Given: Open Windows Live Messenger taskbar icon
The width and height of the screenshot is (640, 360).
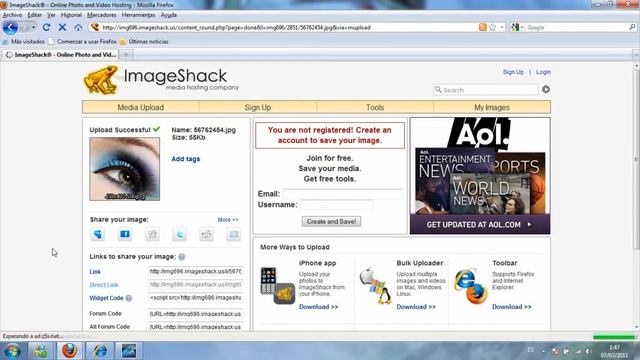Looking at the screenshot, I should (40, 351).
